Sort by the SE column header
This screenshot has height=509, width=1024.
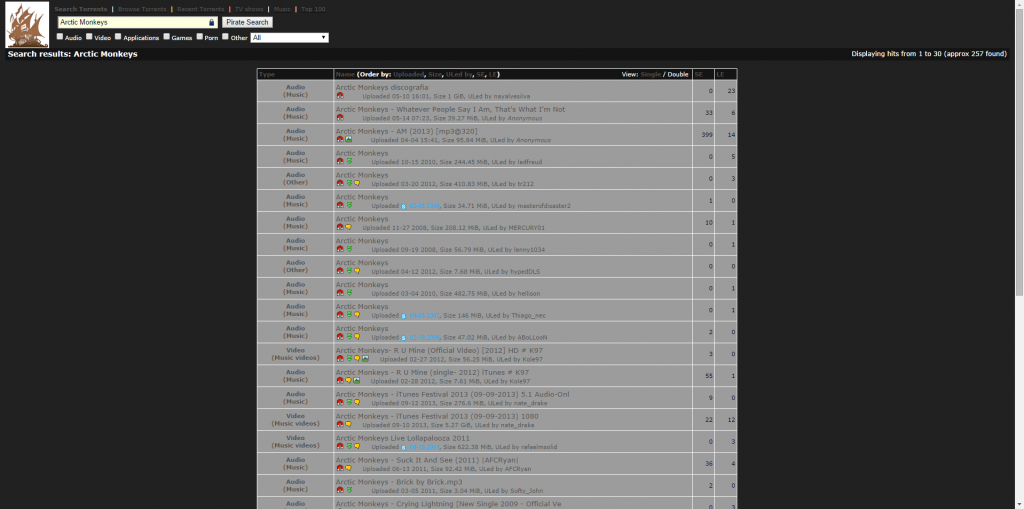point(699,74)
